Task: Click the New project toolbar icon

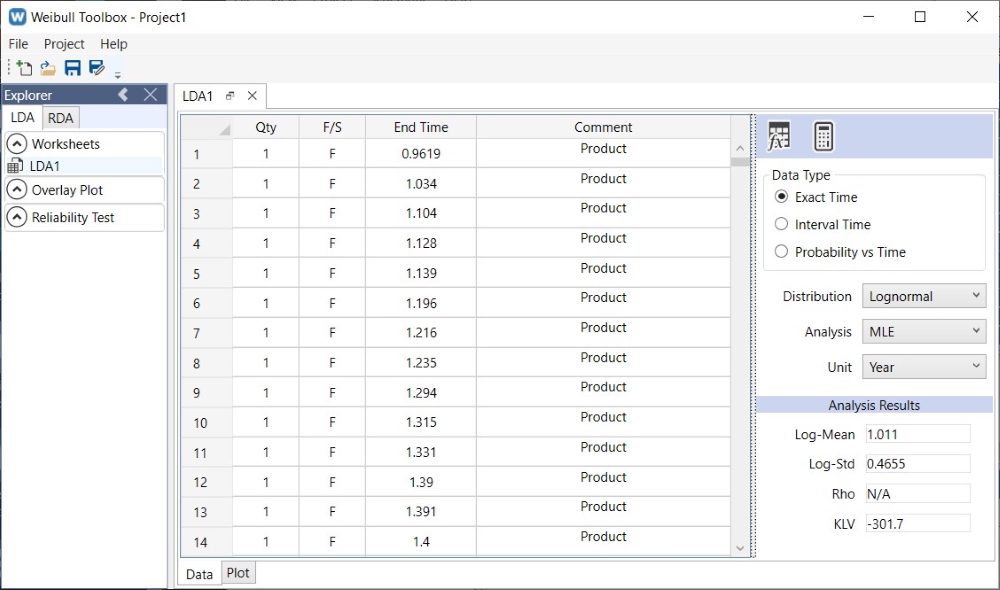Action: click(23, 68)
